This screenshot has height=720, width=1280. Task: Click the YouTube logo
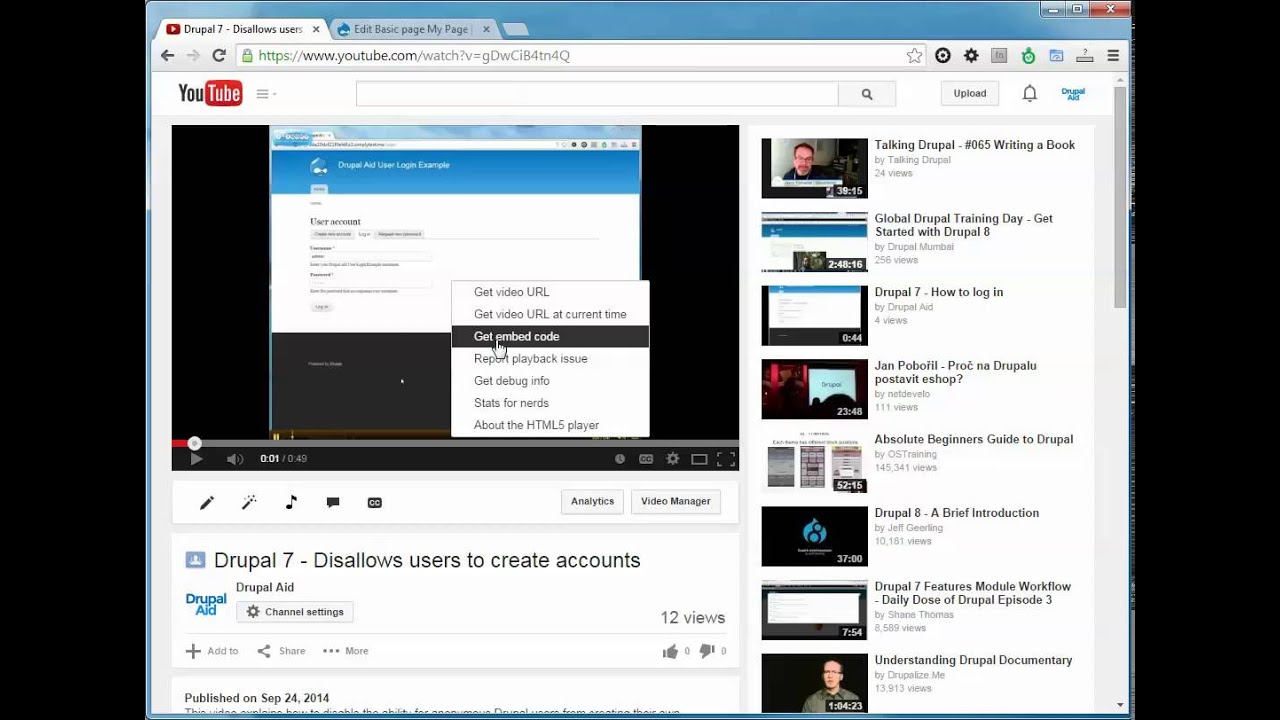[210, 93]
